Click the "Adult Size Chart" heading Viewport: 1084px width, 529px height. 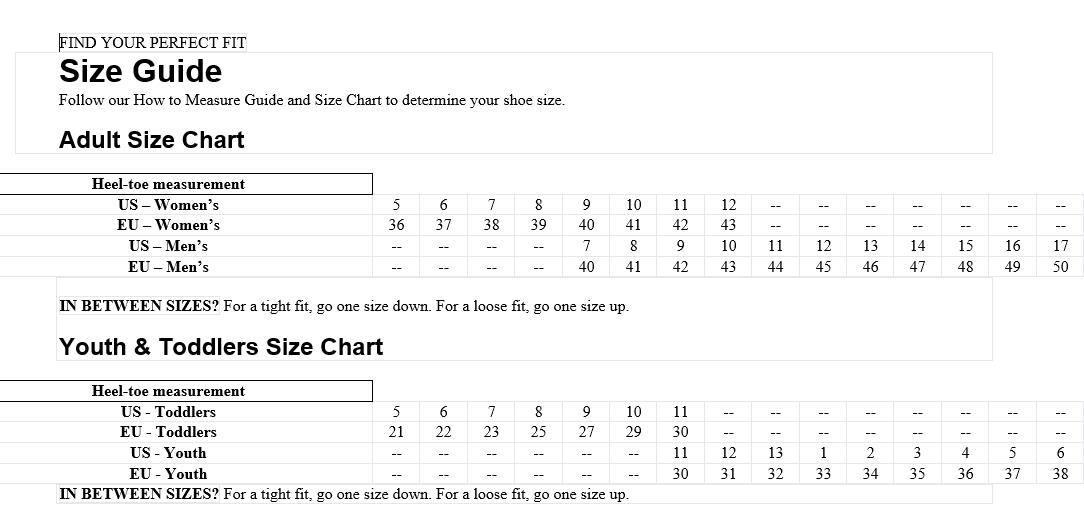(151, 140)
